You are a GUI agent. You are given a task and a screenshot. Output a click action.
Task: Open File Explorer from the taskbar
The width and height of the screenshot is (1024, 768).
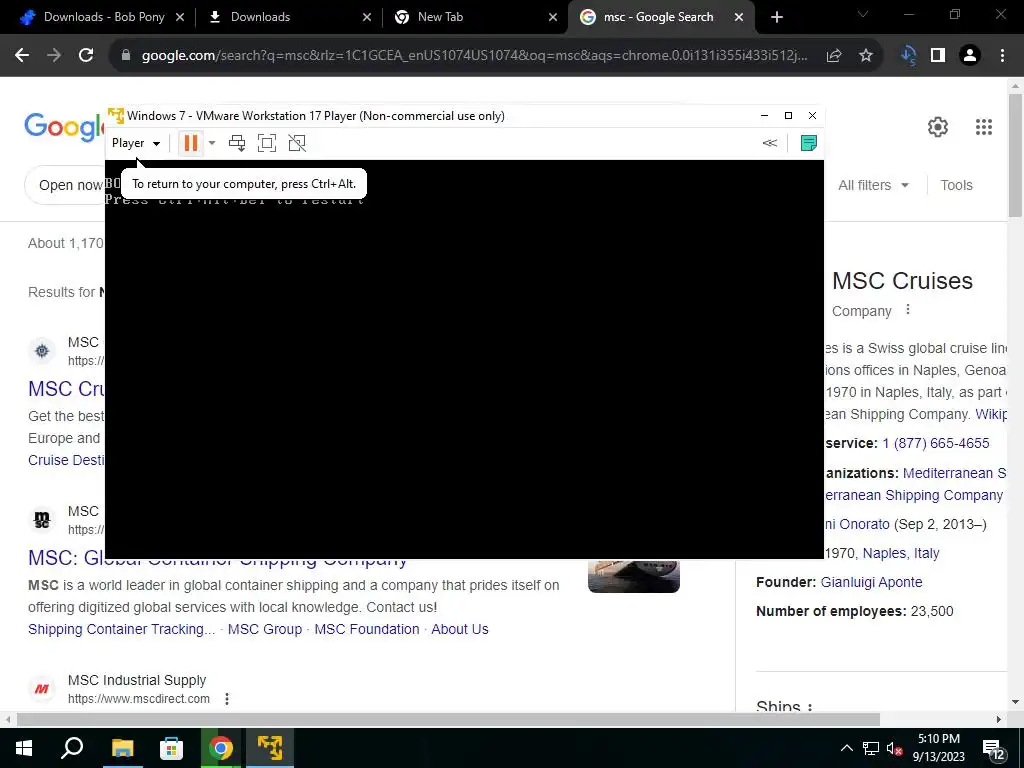click(x=122, y=748)
